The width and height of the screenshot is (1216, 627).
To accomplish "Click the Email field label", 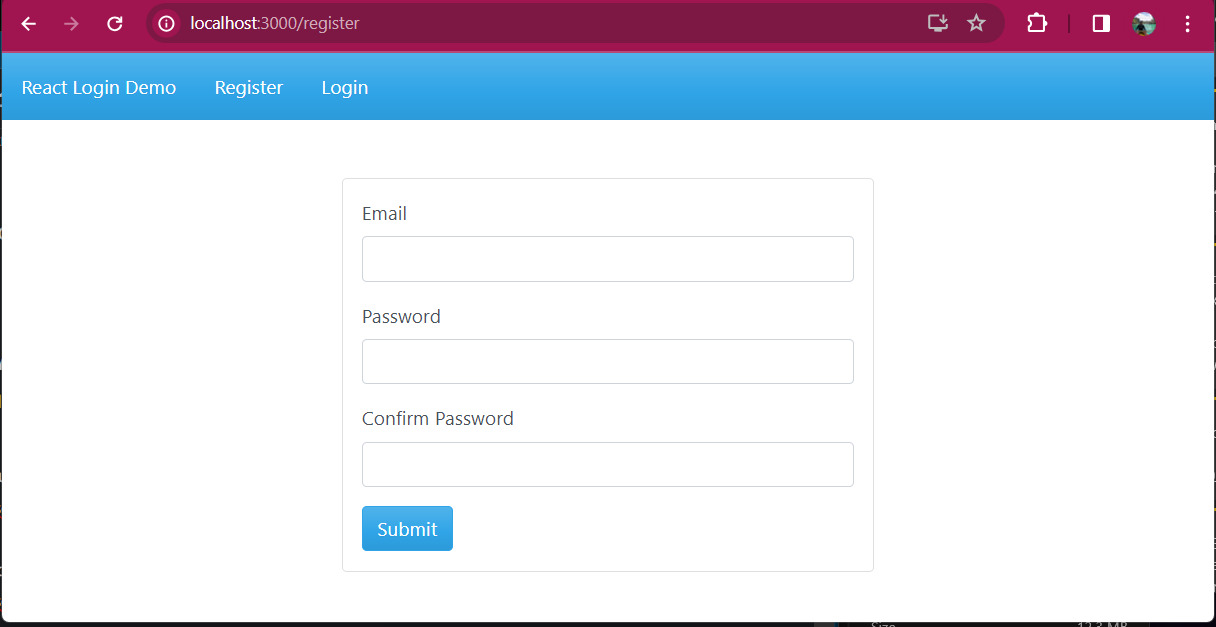I will tap(384, 213).
